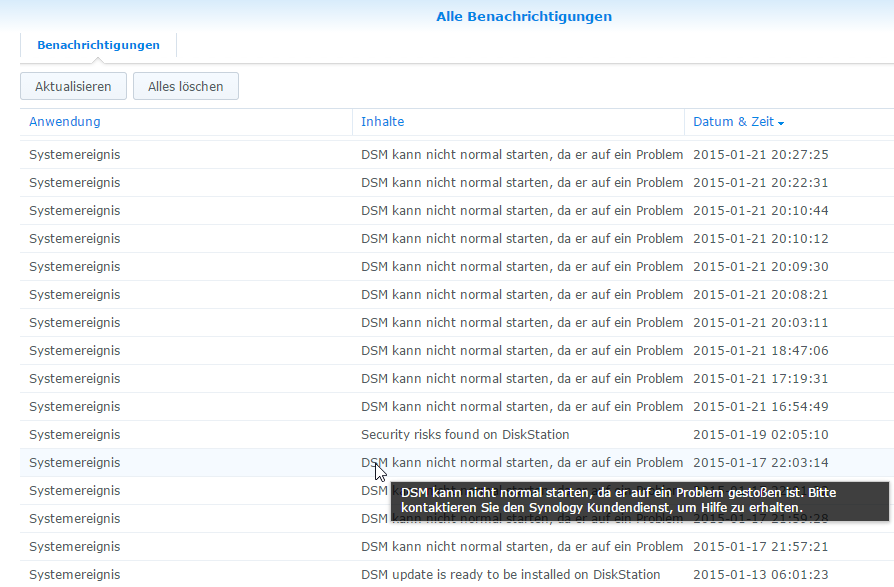Viewport: 894px width, 587px height.
Task: Click Systemereignis in the 2015-01-19 02:05:10 row
Action: [x=75, y=434]
